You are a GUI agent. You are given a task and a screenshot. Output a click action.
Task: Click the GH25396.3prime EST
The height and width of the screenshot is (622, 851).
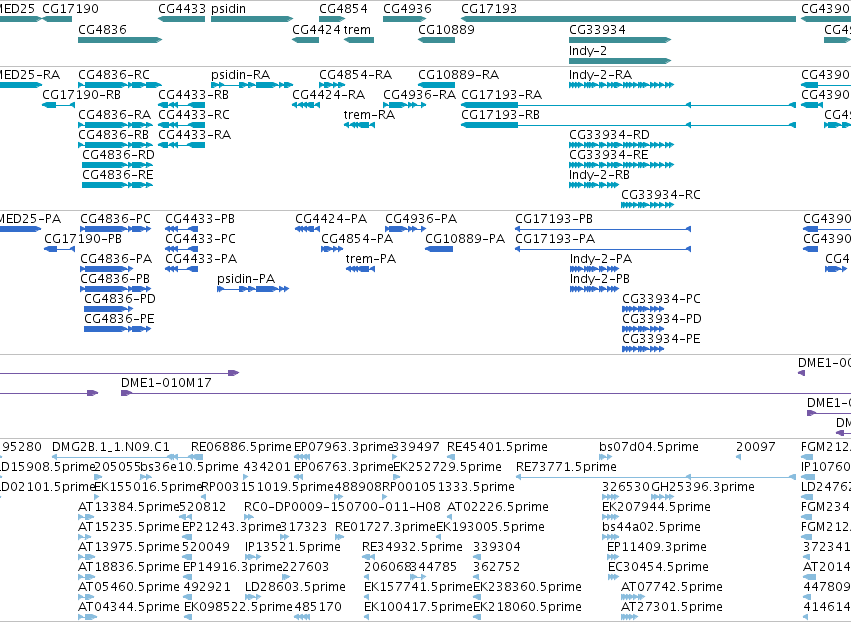[x=662, y=497]
